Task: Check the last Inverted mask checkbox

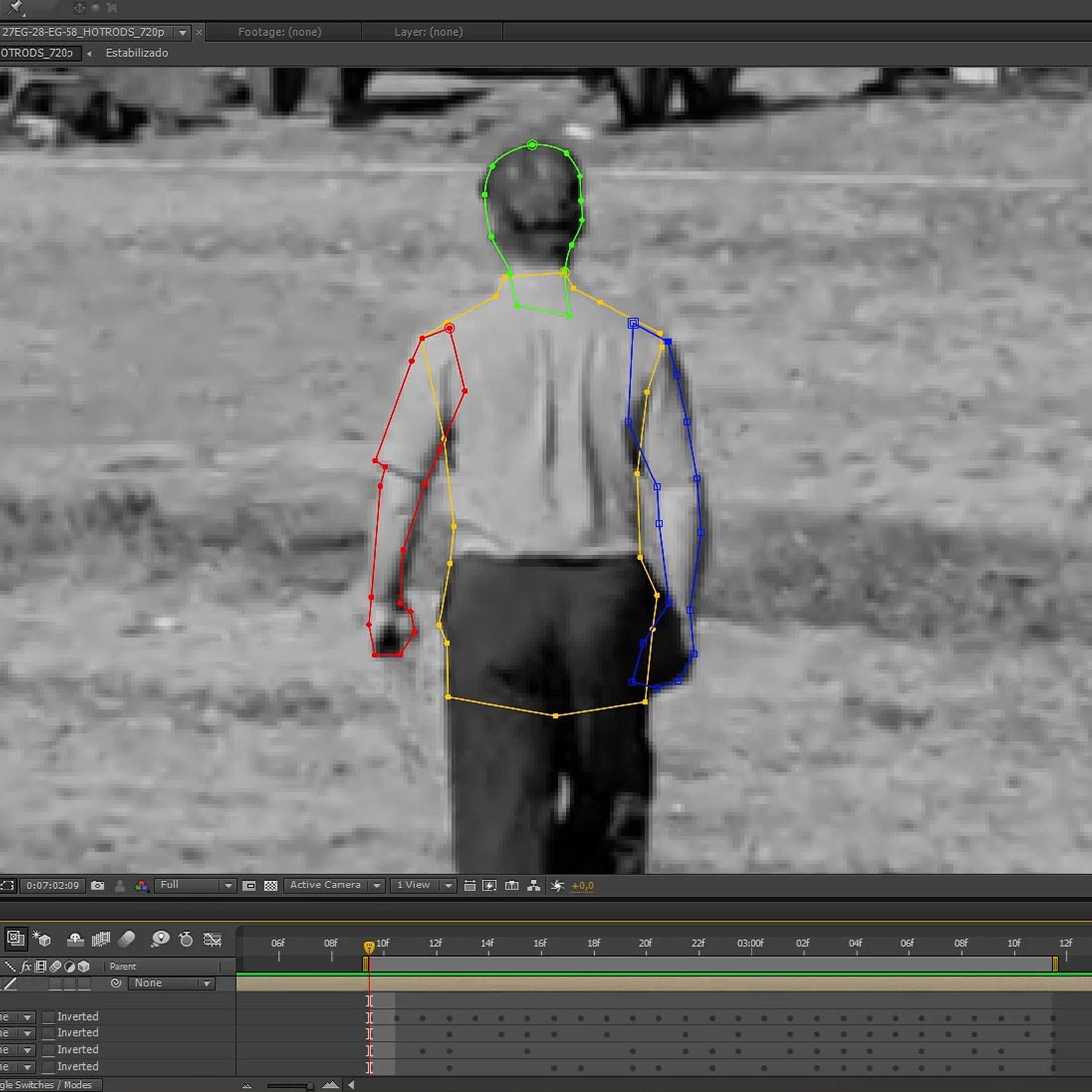Action: 48,1067
